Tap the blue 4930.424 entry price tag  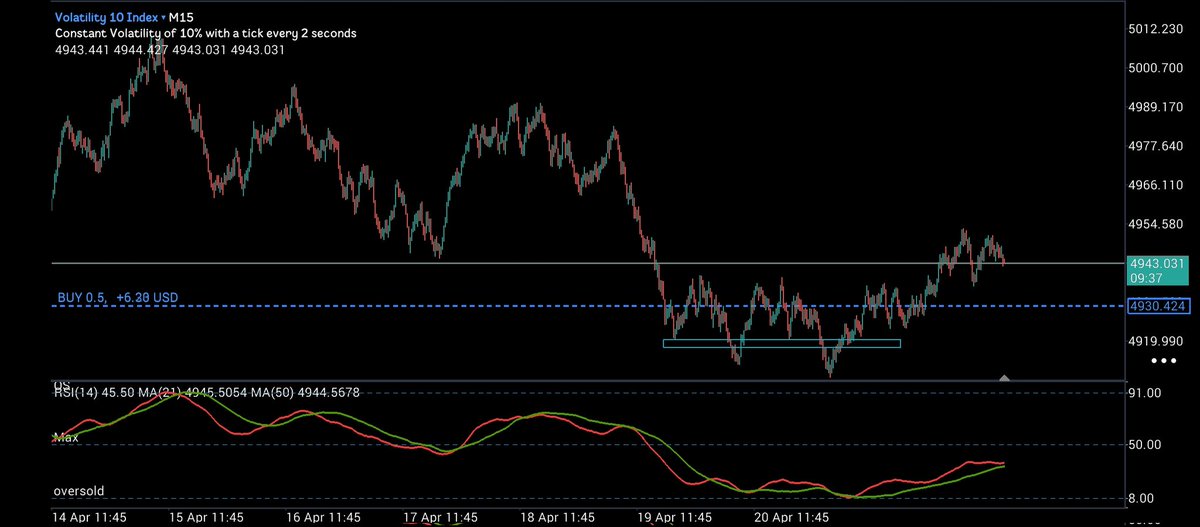click(1158, 306)
